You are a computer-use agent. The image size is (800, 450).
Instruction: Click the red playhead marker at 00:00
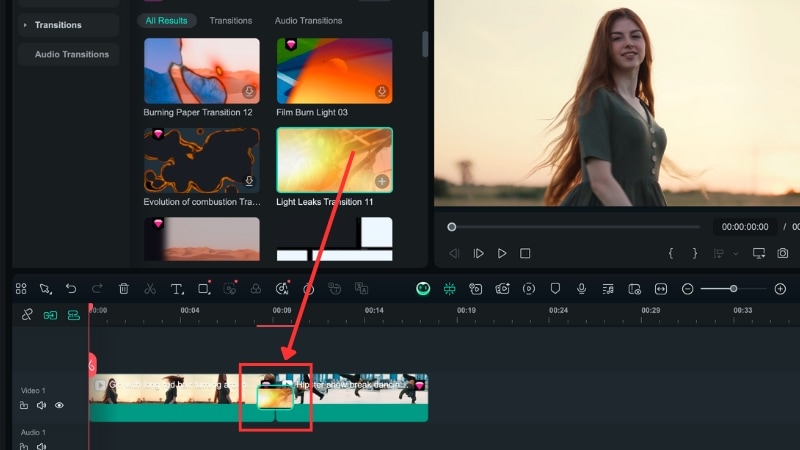coord(91,309)
